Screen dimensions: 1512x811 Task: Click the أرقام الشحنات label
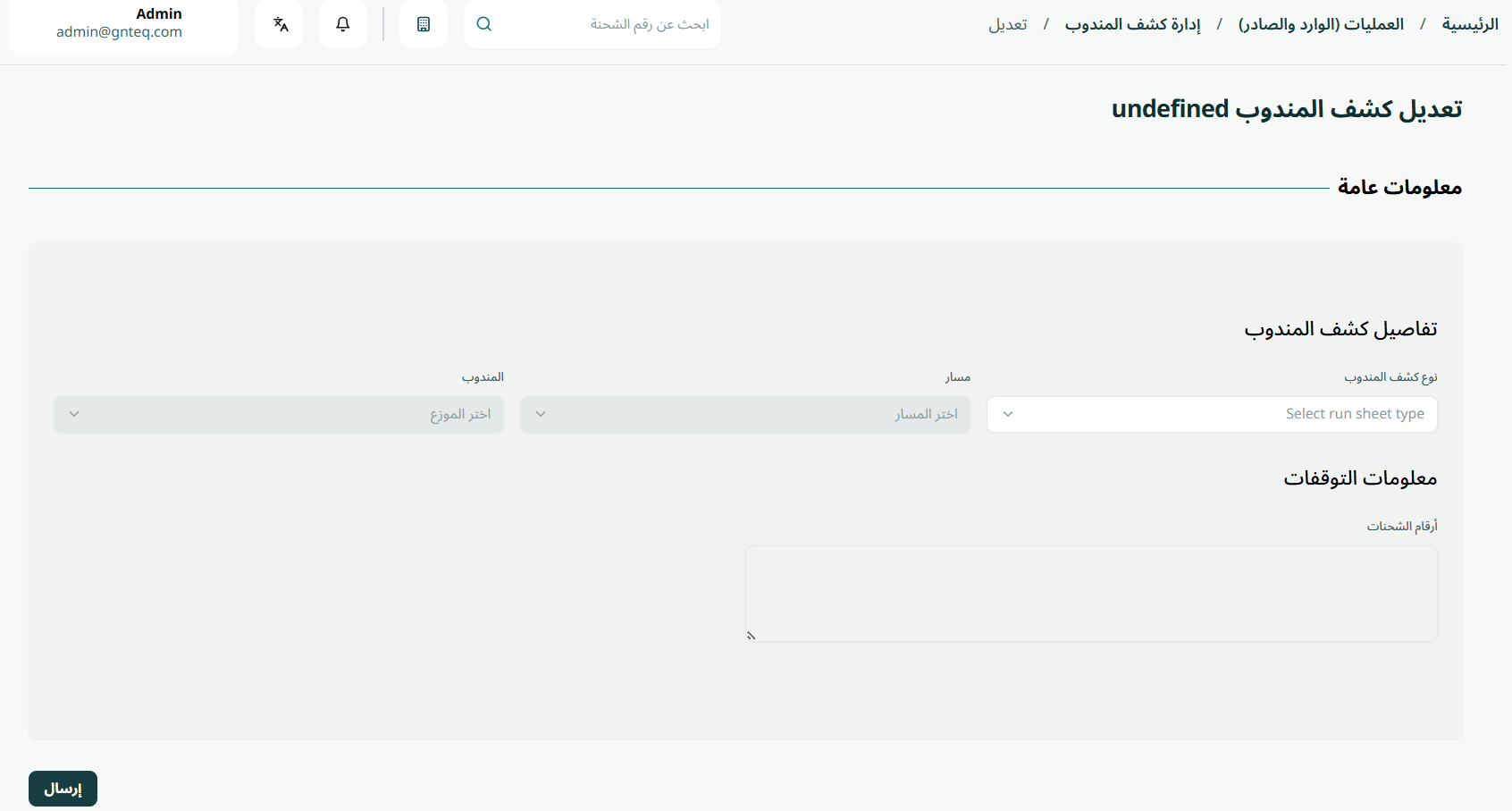(x=1402, y=527)
